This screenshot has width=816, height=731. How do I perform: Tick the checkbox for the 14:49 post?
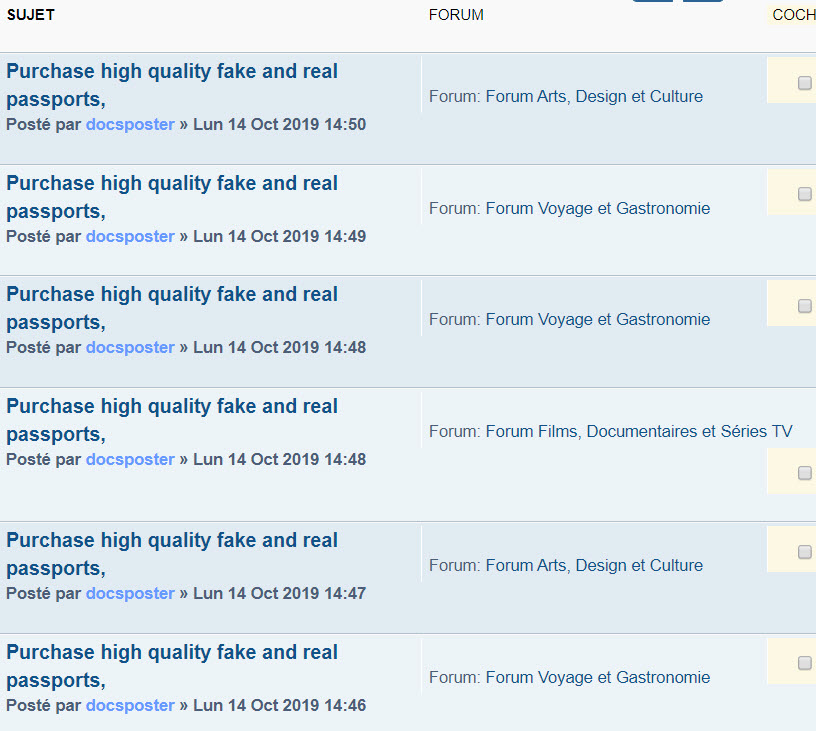(x=805, y=194)
